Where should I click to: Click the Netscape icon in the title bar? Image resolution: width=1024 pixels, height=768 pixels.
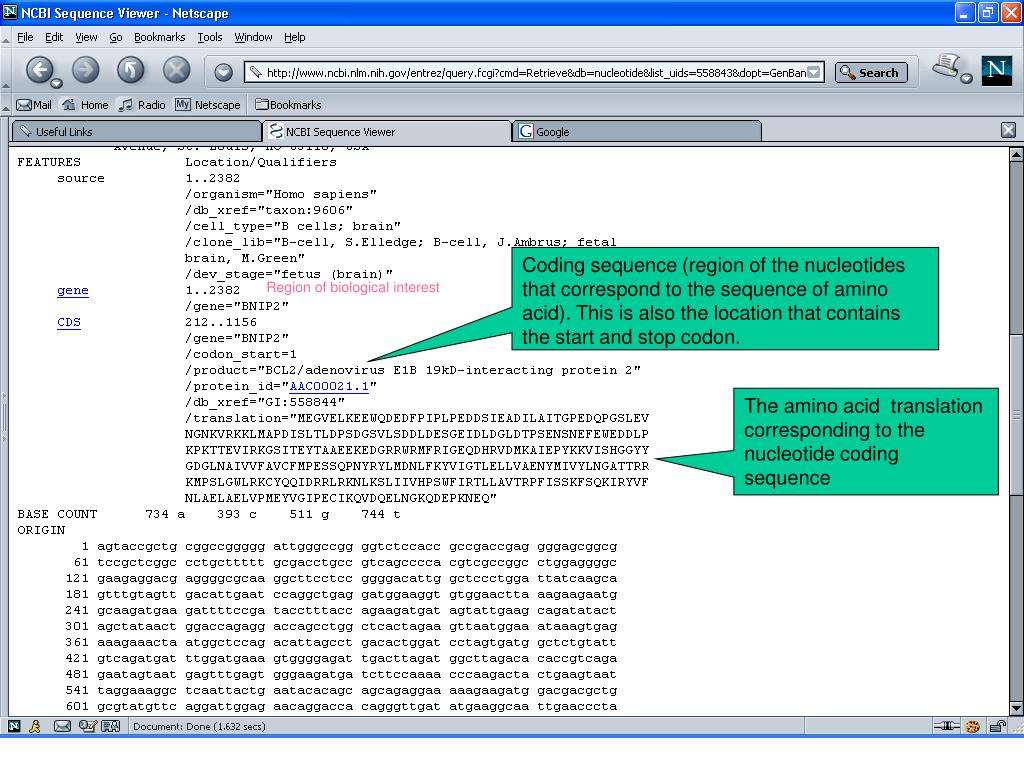pyautogui.click(x=10, y=12)
